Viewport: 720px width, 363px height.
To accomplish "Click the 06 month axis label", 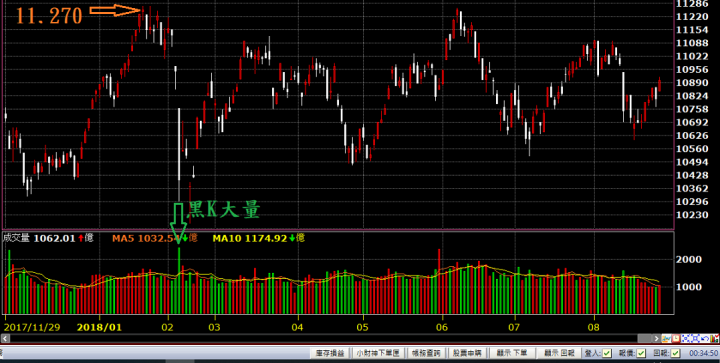I will pos(442,327).
